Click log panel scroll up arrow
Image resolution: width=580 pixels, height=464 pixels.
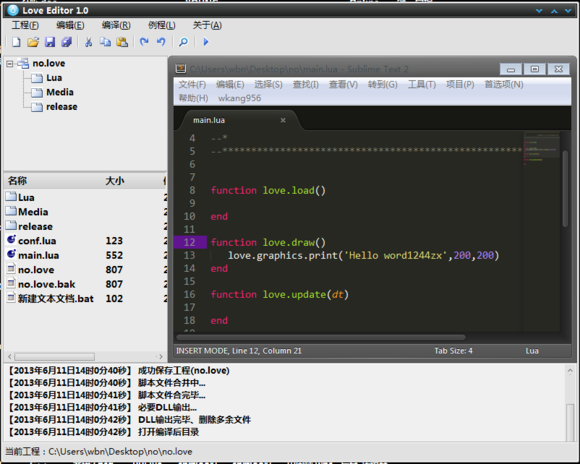pyautogui.click(x=570, y=370)
